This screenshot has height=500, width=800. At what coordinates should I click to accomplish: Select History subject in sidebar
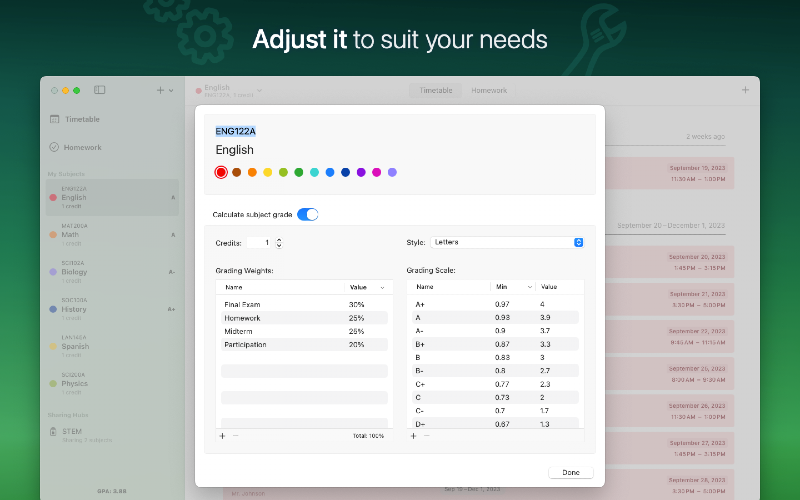point(112,309)
